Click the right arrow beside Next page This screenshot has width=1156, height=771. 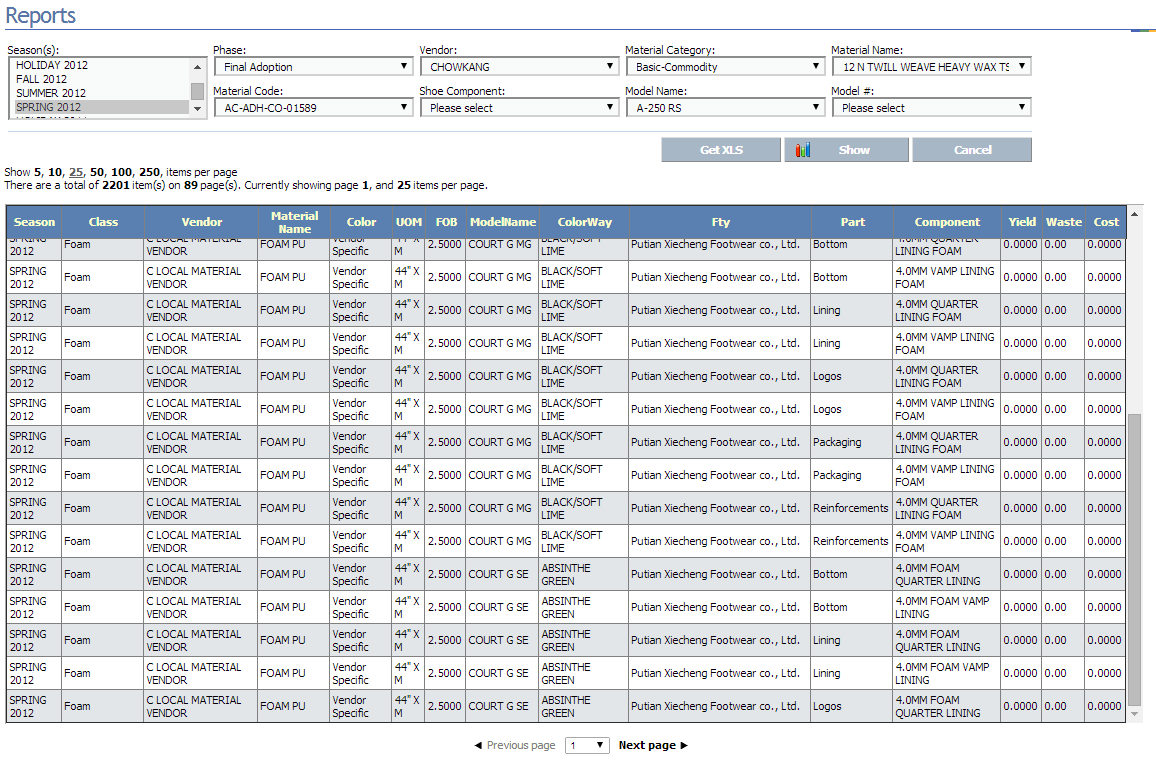[684, 745]
